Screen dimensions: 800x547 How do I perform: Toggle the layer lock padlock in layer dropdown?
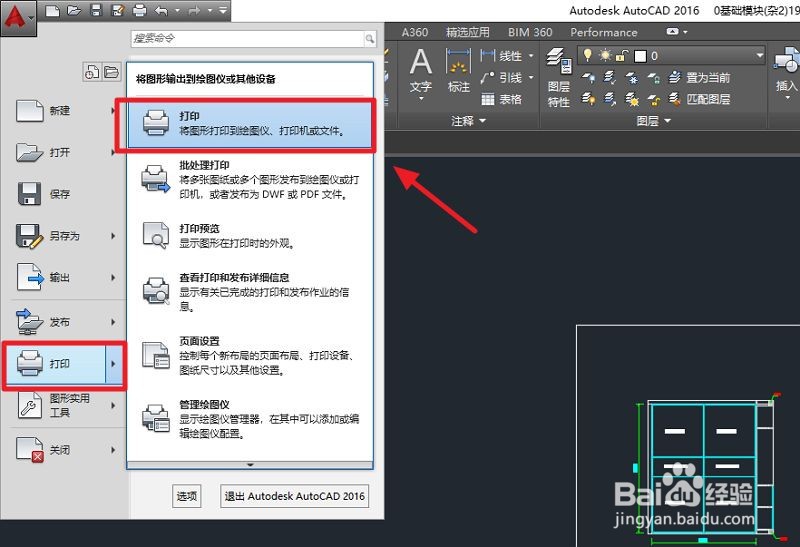[x=621, y=56]
